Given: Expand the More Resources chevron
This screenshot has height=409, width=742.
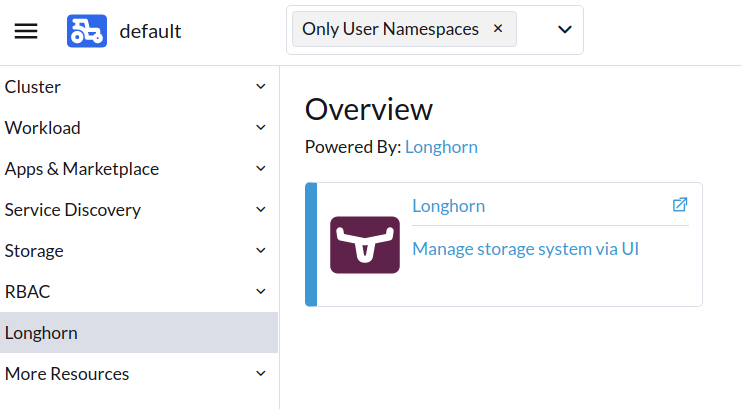Looking at the screenshot, I should 261,374.
